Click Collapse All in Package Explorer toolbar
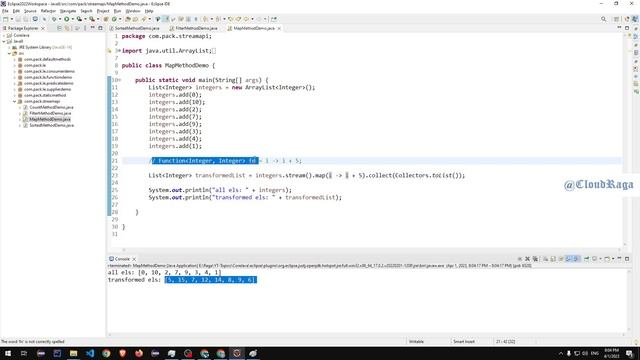Screen dimensions: 640x360 (60, 28)
